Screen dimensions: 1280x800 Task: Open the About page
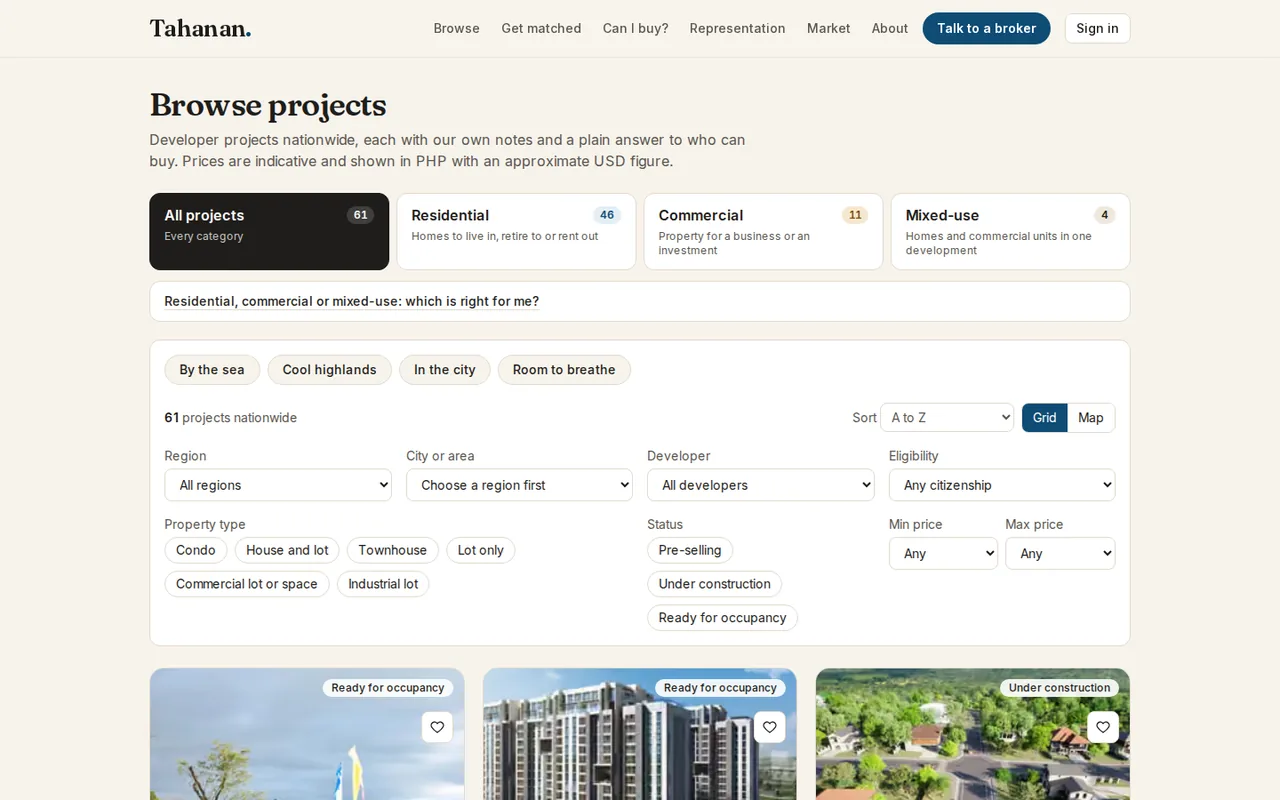[890, 28]
